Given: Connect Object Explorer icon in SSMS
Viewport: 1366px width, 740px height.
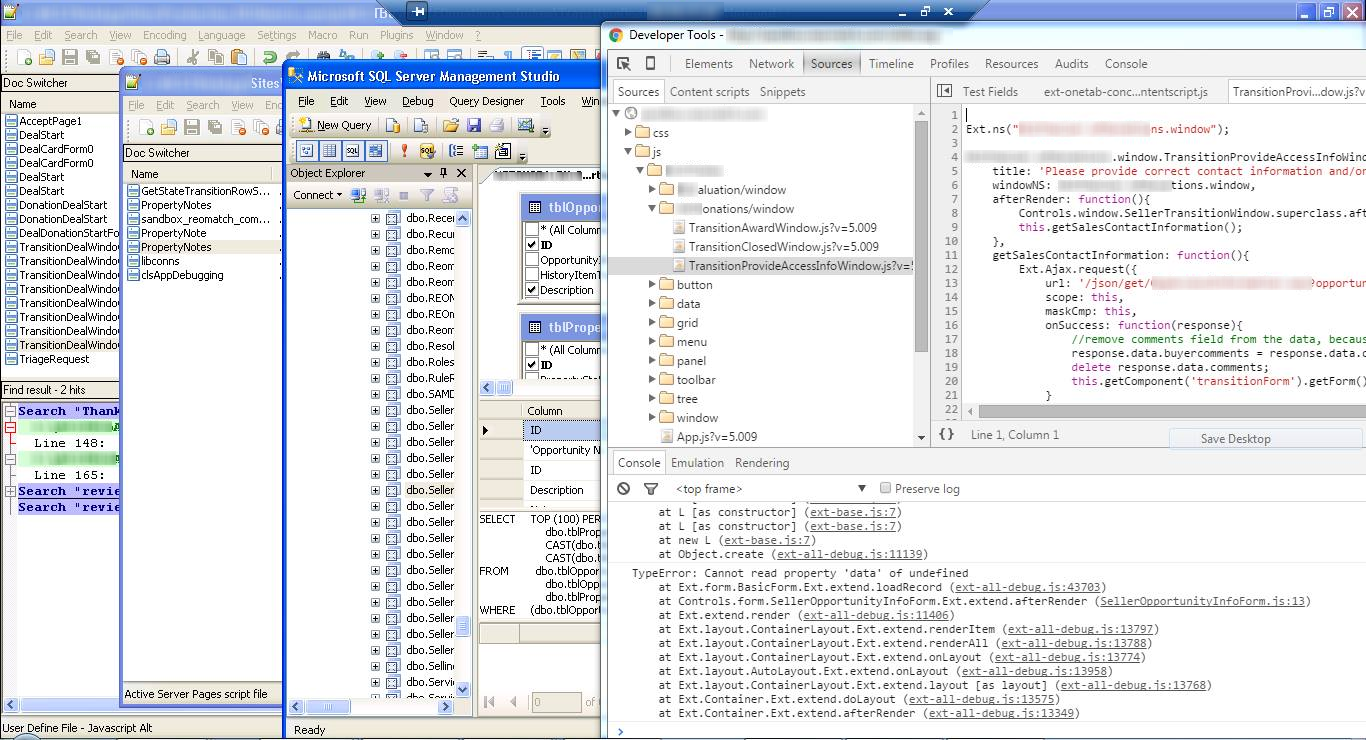Looking at the screenshot, I should 358,195.
